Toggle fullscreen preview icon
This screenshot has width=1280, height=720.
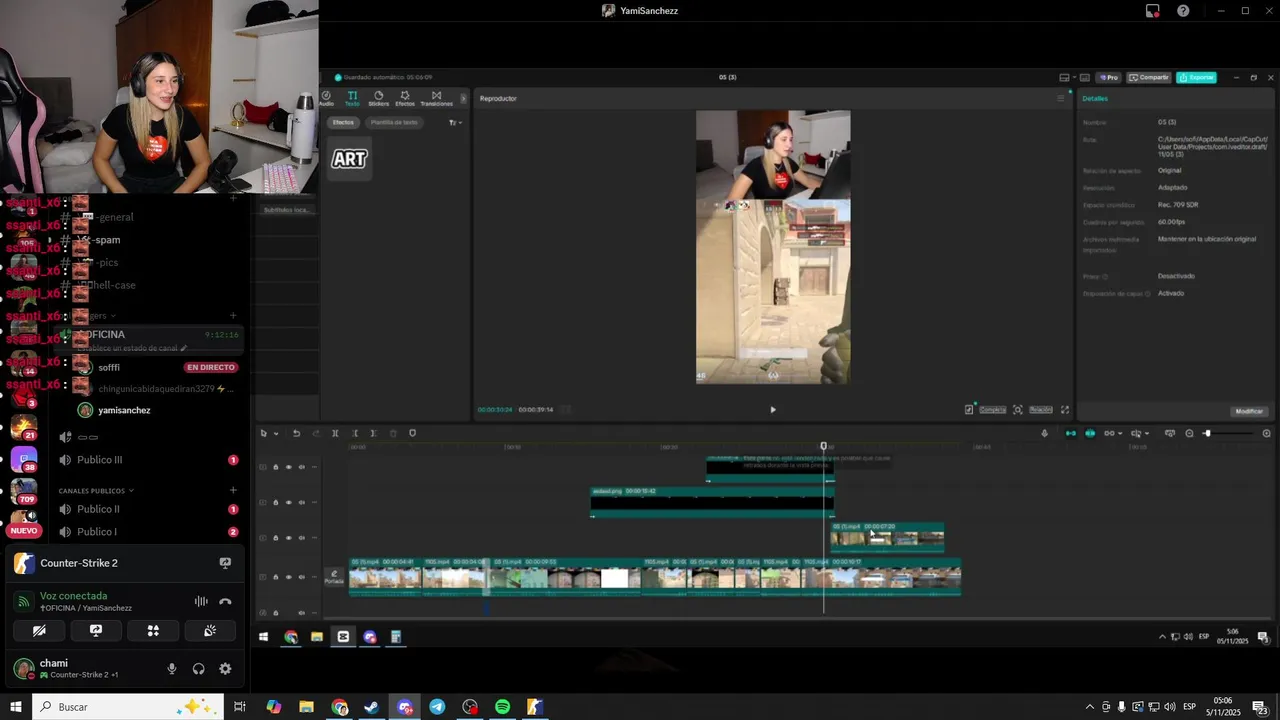pos(1064,409)
